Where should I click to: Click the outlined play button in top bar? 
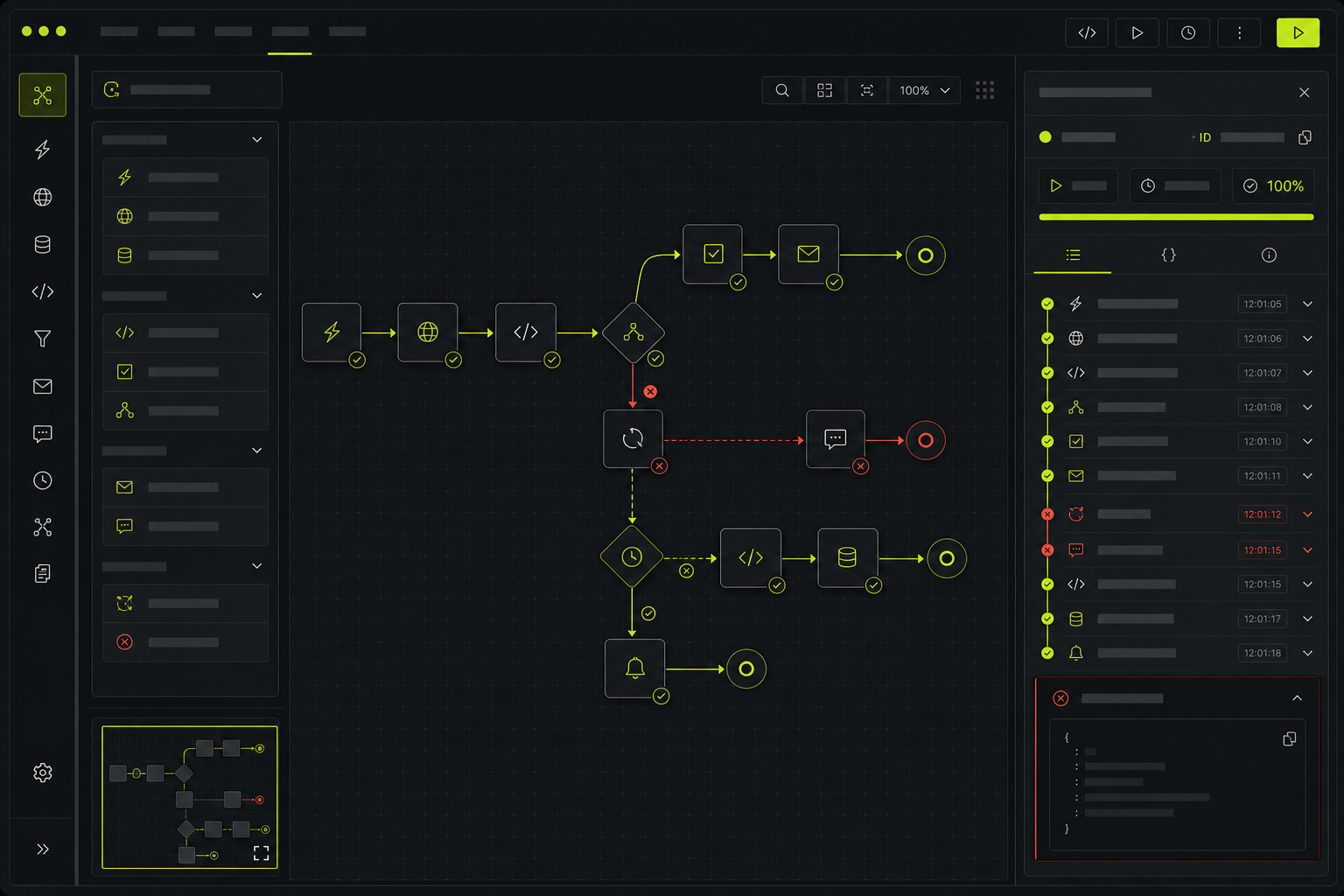click(x=1137, y=32)
